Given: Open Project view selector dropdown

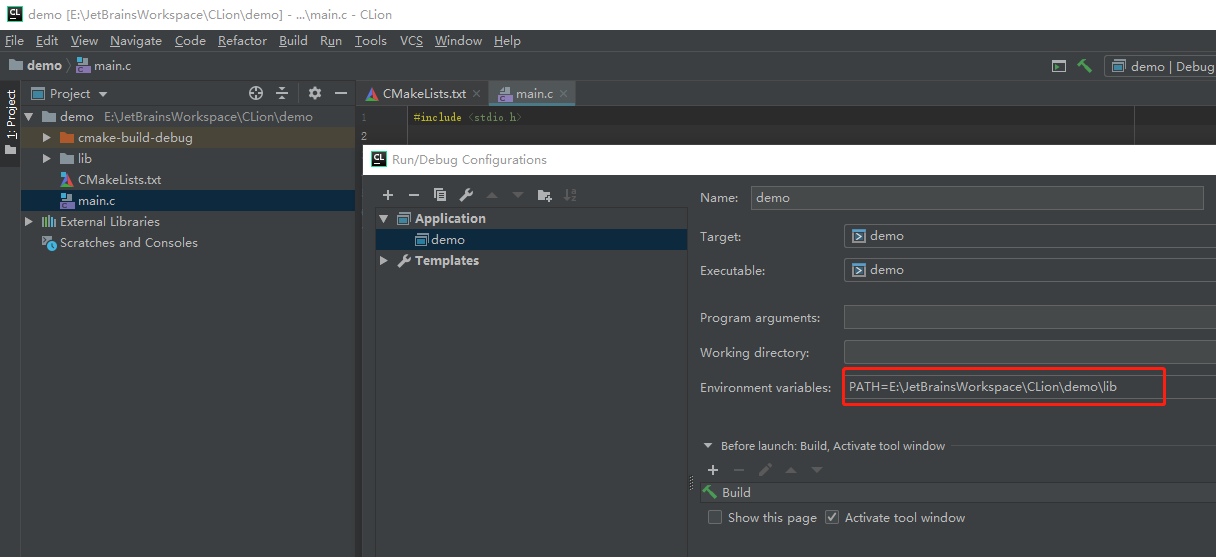Looking at the screenshot, I should [x=69, y=93].
